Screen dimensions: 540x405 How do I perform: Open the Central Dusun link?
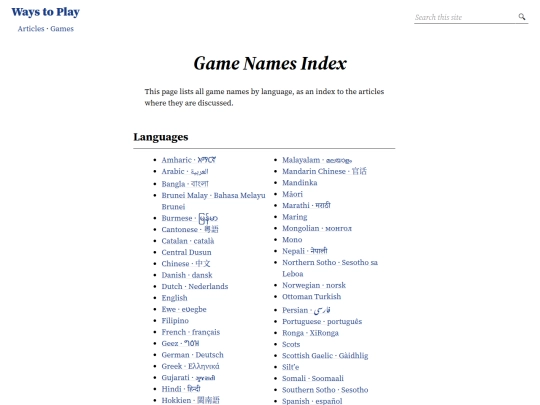click(186, 252)
